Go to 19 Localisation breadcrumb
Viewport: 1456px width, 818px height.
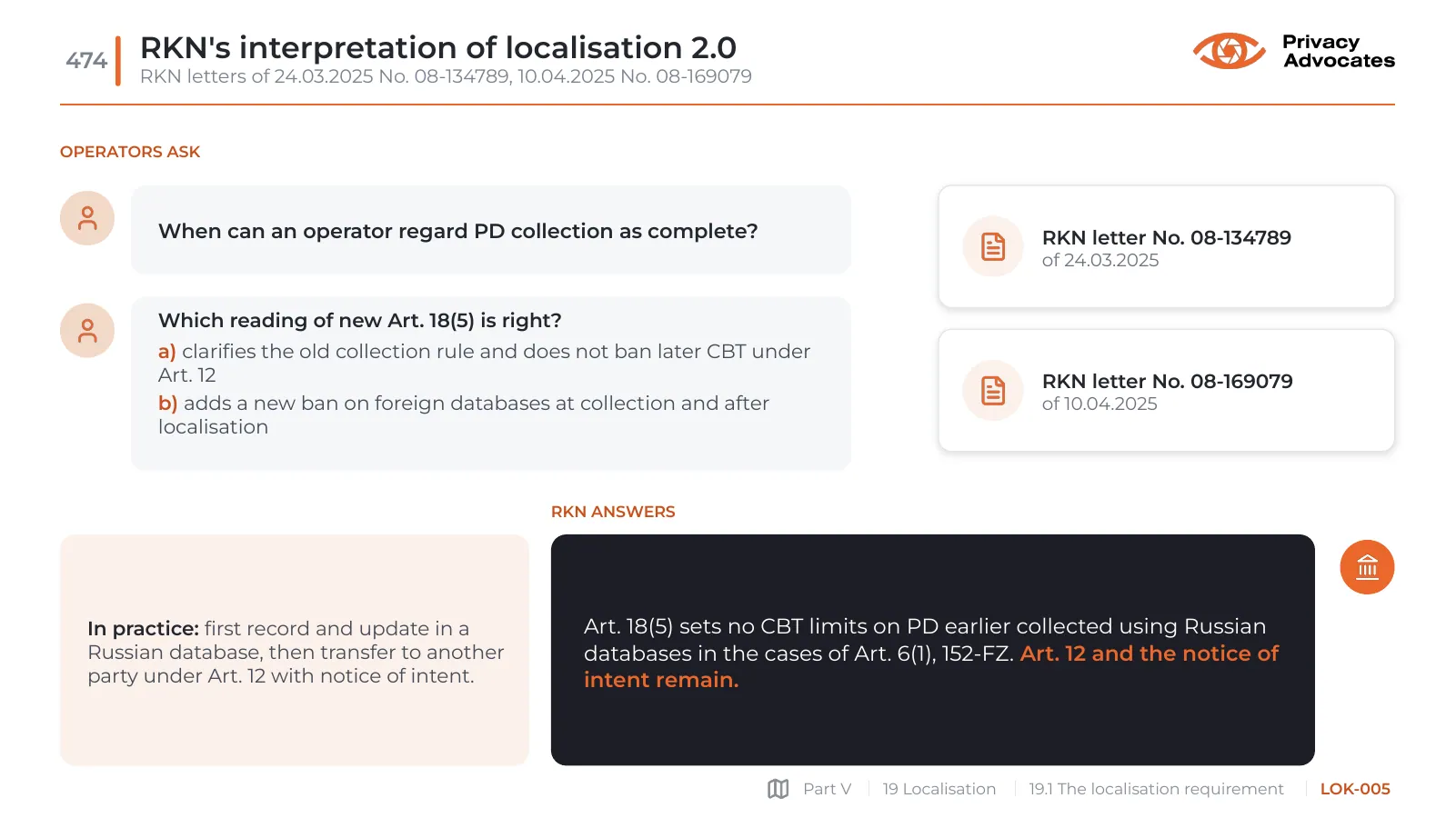pyautogui.click(x=939, y=789)
